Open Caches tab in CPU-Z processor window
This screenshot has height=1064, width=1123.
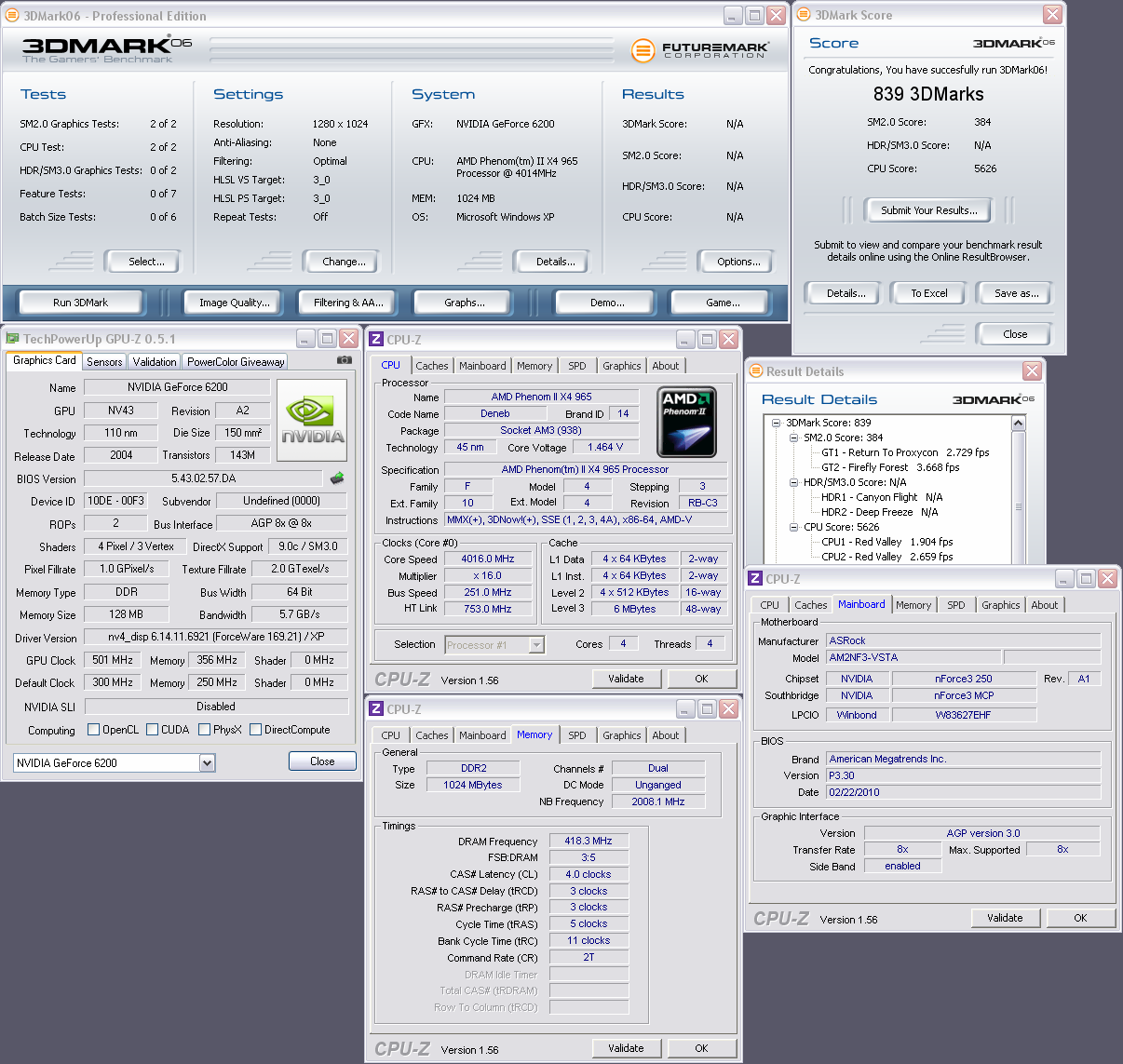point(432,366)
